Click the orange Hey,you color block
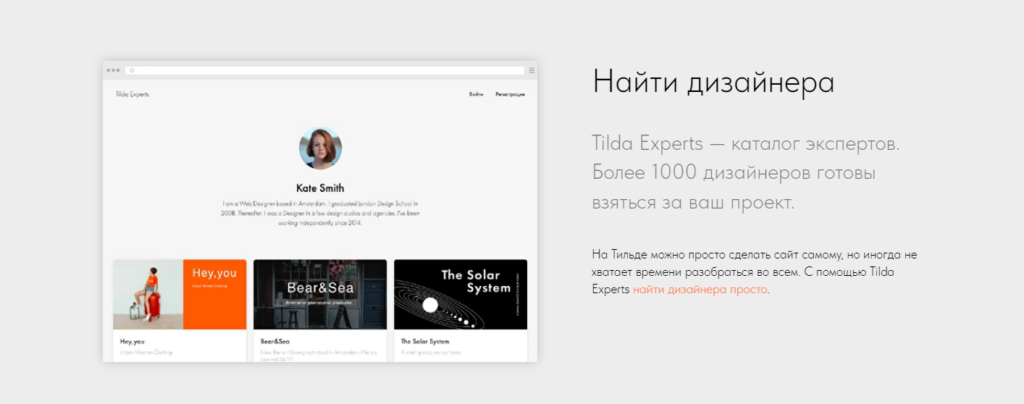Screen dimensions: 1024x404 [215, 294]
